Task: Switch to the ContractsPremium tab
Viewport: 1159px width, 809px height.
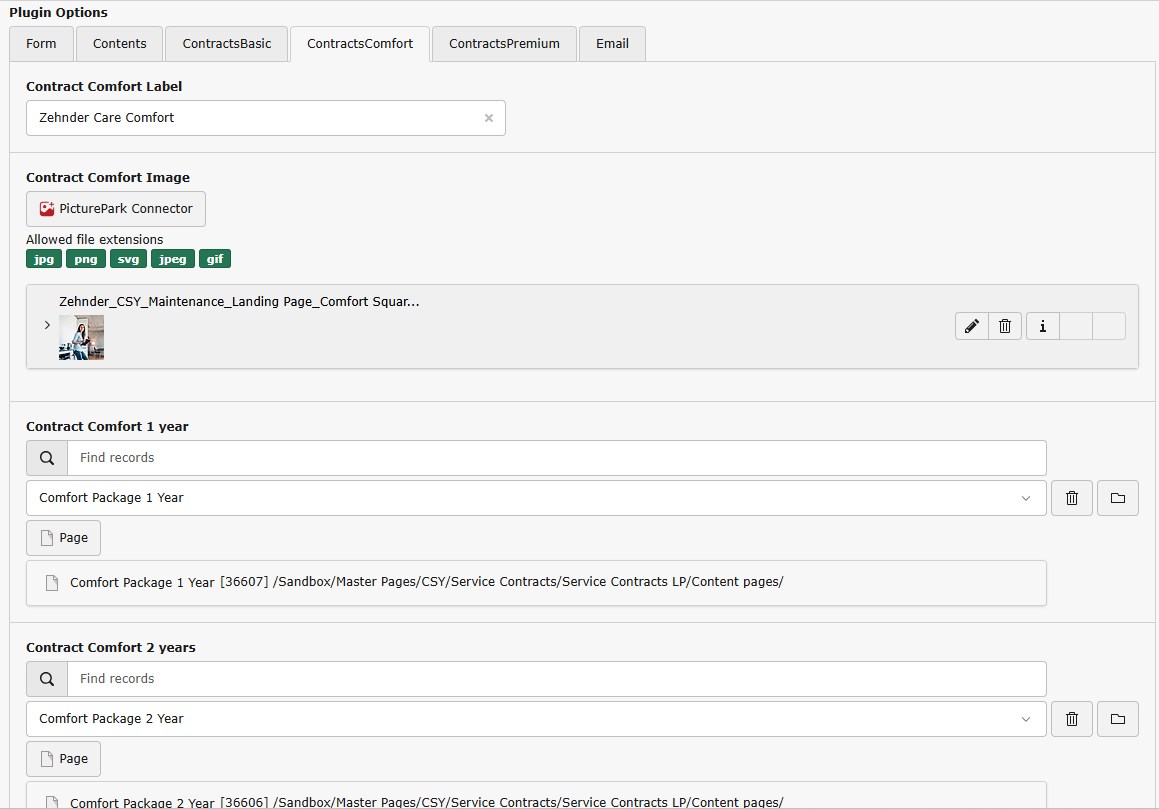Action: point(504,44)
